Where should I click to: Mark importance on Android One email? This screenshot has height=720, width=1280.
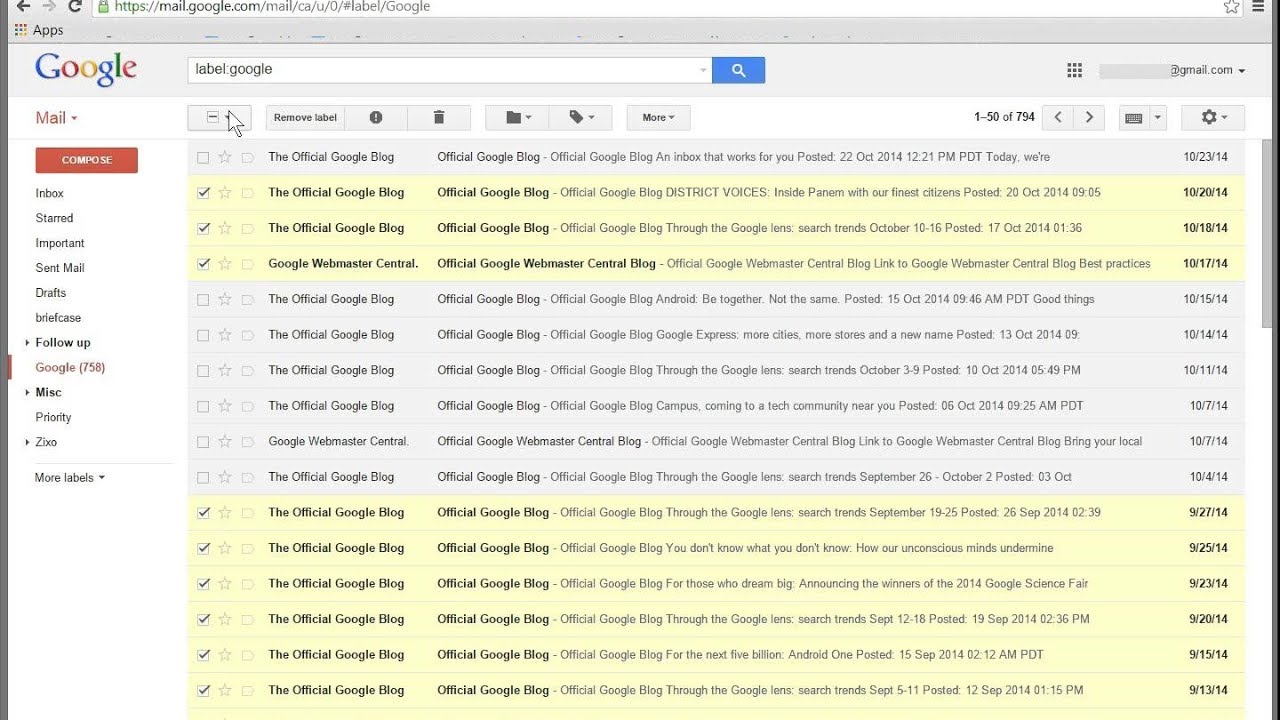tap(248, 655)
